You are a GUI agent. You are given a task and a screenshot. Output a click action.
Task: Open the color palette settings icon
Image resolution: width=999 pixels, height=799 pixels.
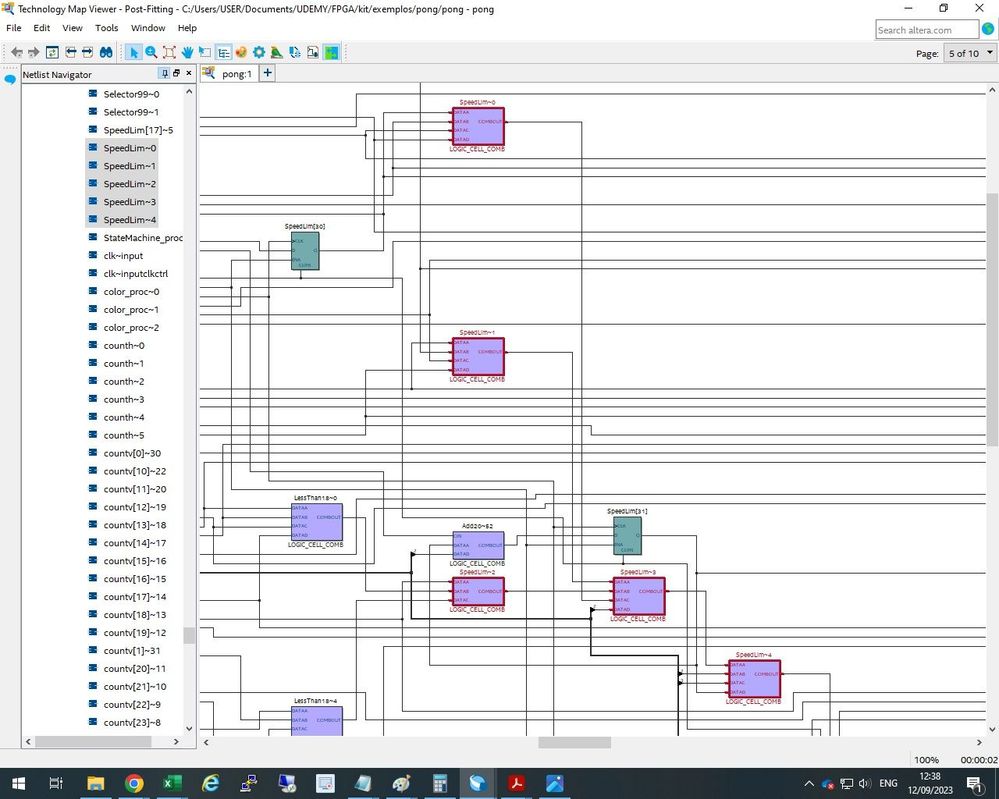[x=241, y=52]
